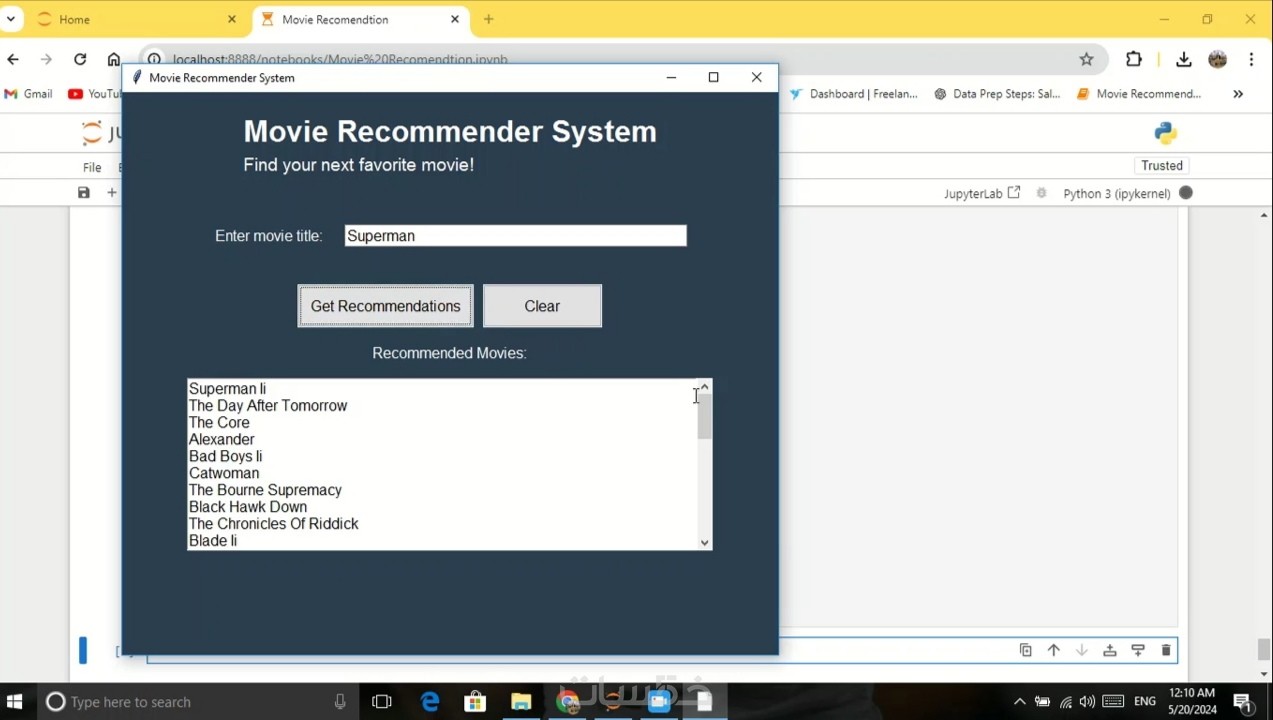
Task: Show hidden system tray icons
Action: tap(1019, 702)
